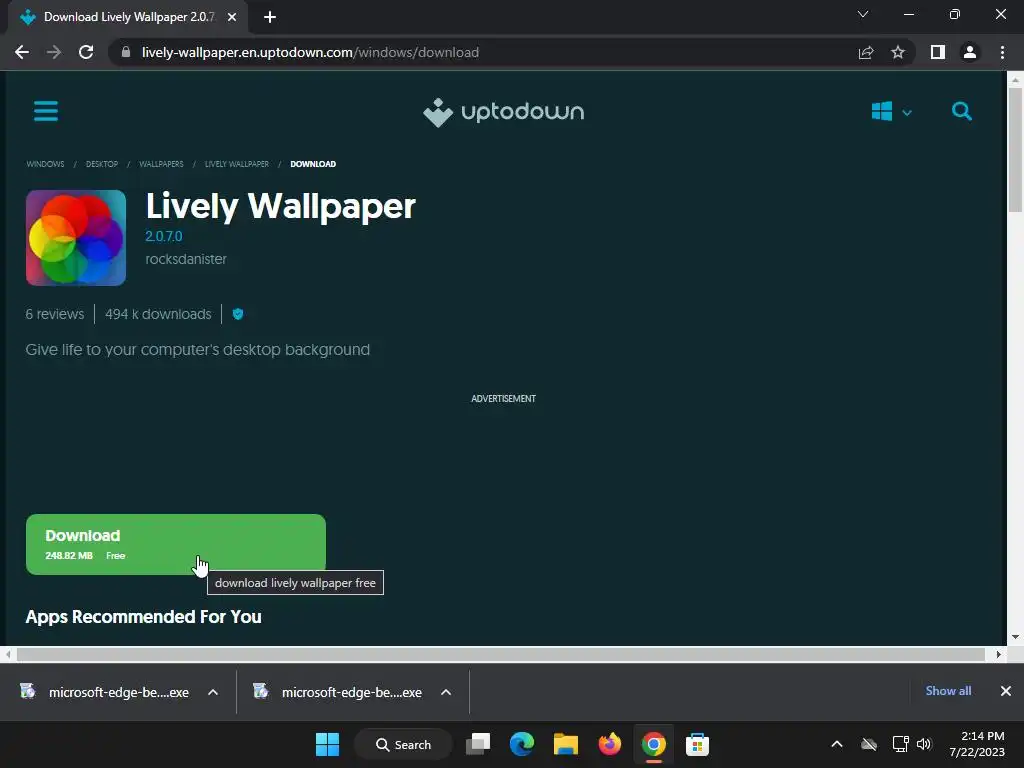
Task: Click the blue verified shield badge
Action: pyautogui.click(x=238, y=314)
